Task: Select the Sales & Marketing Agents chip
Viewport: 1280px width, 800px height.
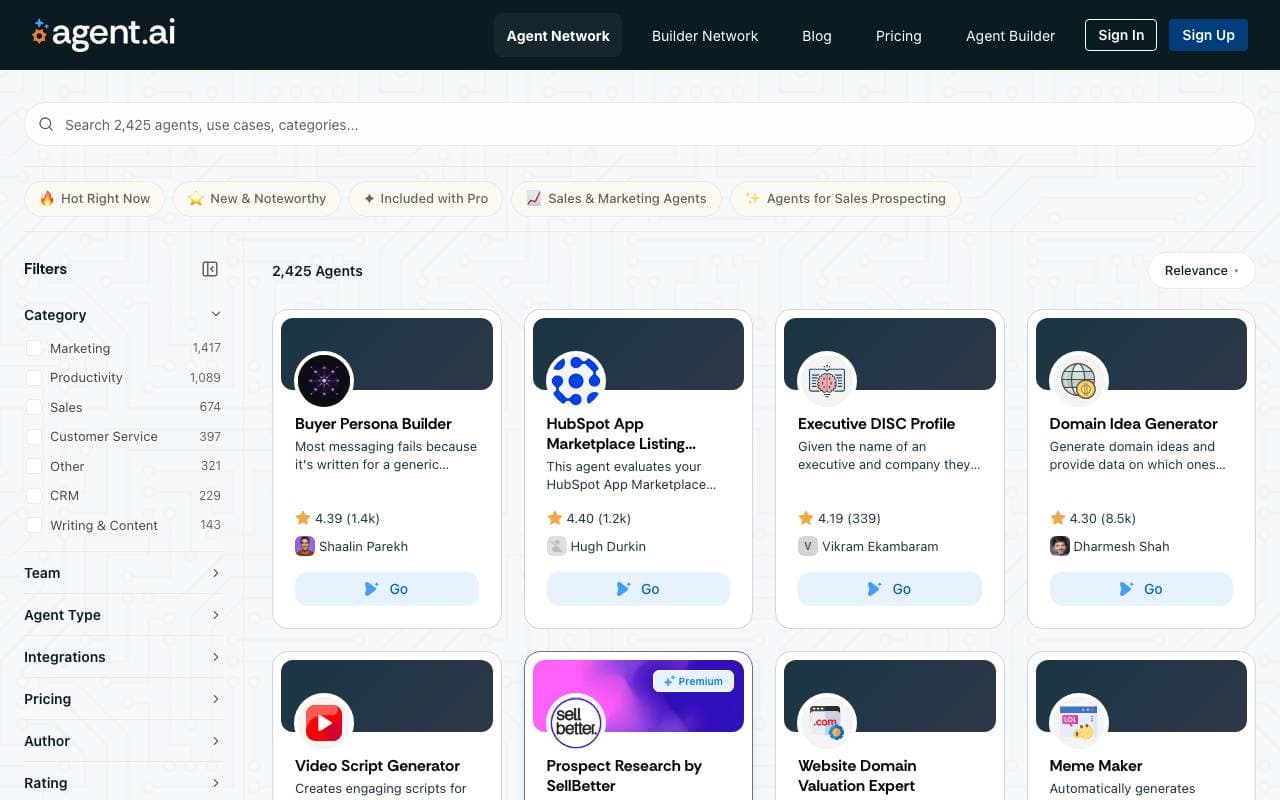Action: pyautogui.click(x=616, y=198)
